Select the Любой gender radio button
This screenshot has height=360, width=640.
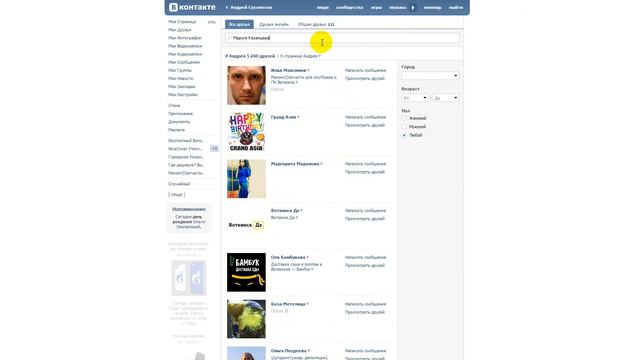pos(404,135)
